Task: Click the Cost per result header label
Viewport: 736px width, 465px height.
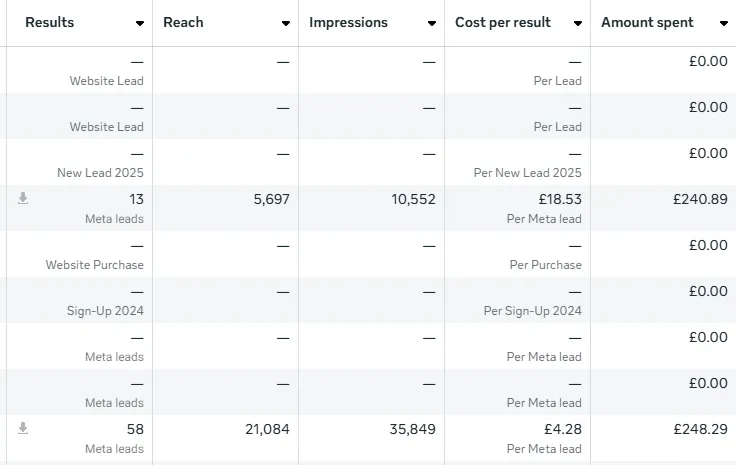Action: 503,22
